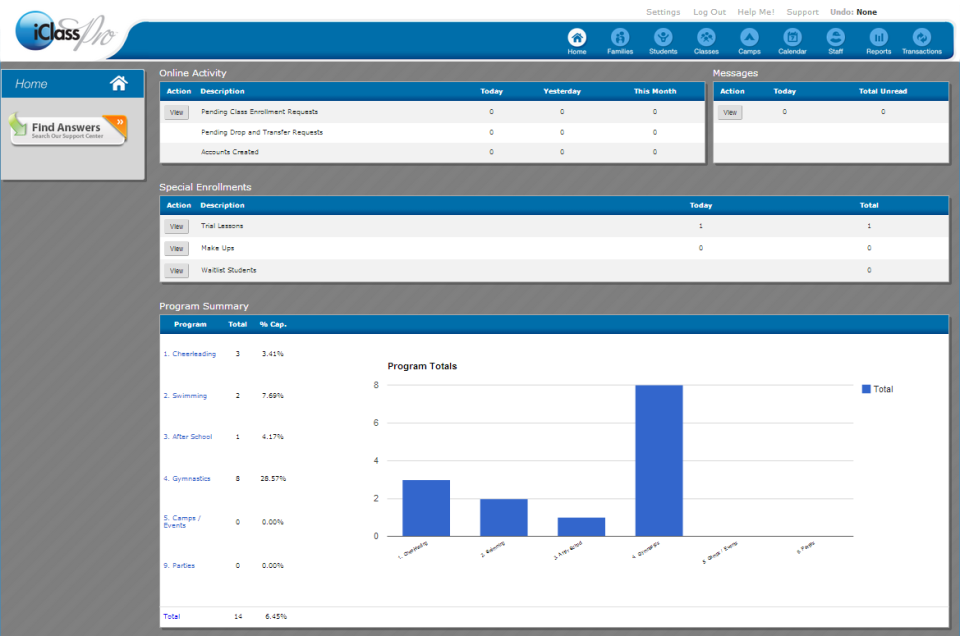View Pending Class Enrollment Requests

(176, 113)
